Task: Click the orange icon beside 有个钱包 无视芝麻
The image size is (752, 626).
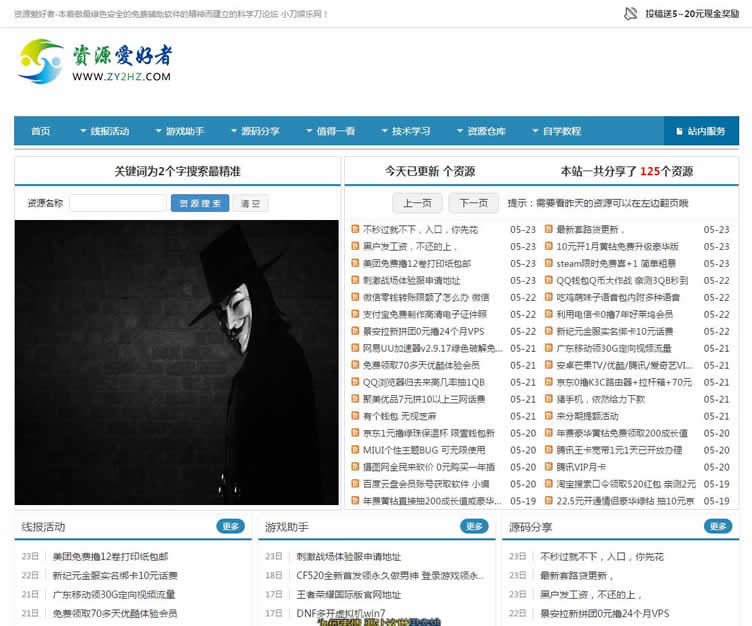Action: (x=354, y=416)
